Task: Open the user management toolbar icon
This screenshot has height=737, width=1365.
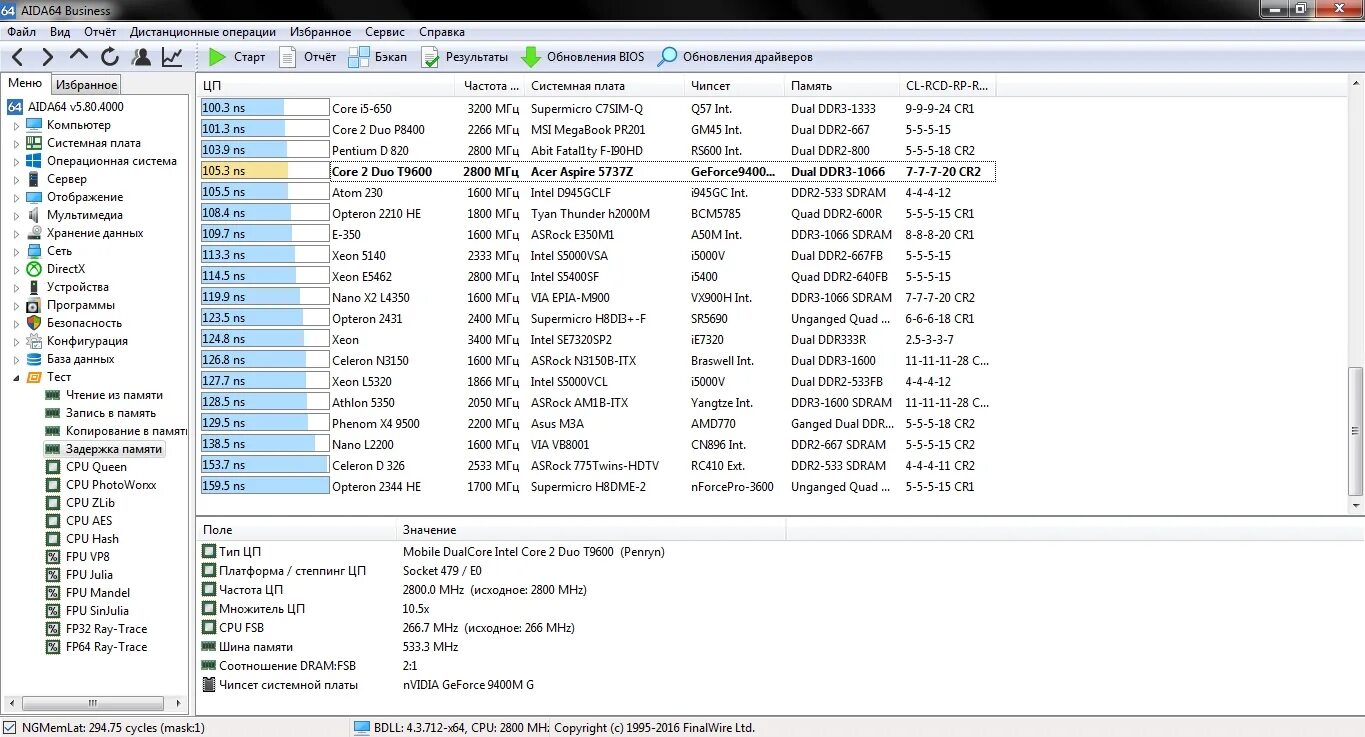Action: click(x=141, y=57)
